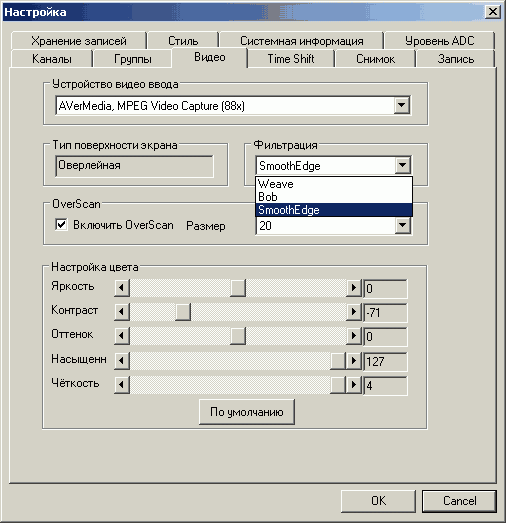Click the Яркость value field
This screenshot has width=506, height=523.
[x=385, y=288]
